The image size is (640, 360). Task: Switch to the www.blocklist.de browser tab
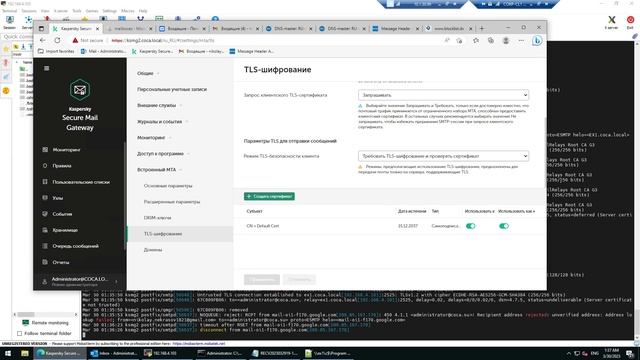449,29
